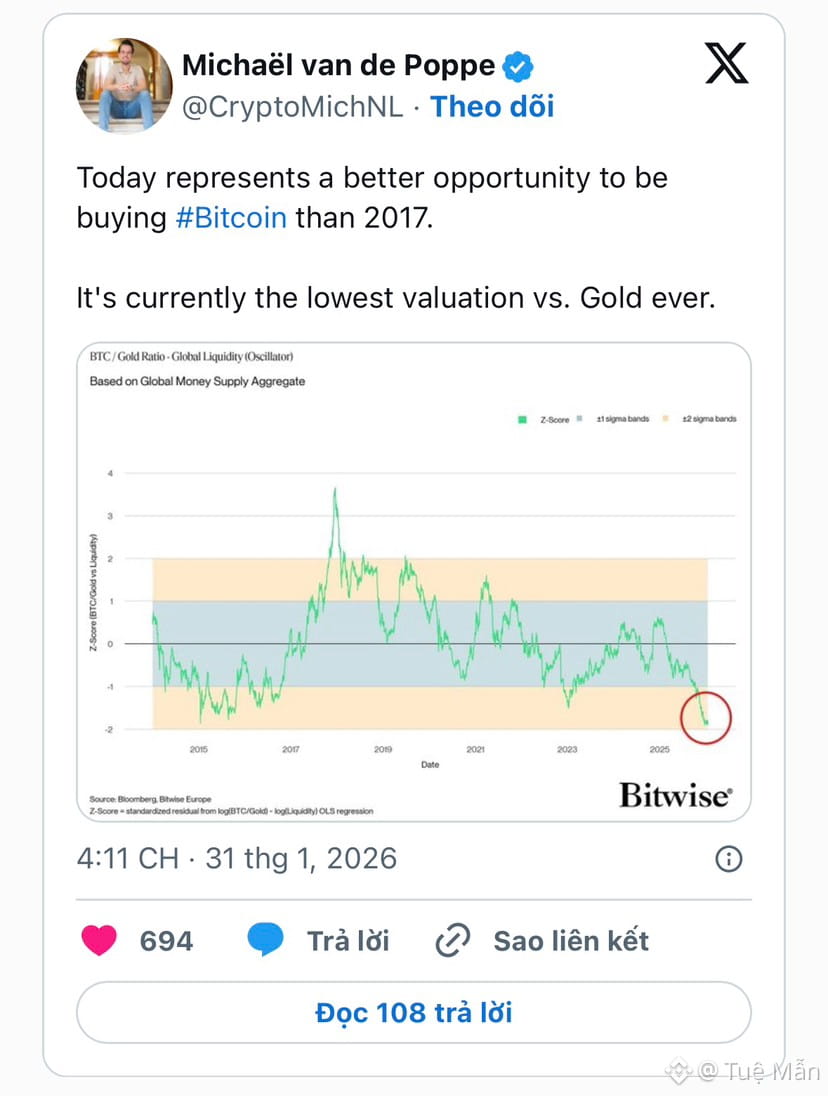Click the Bitwise logo on chart
This screenshot has width=828, height=1096.
click(675, 795)
